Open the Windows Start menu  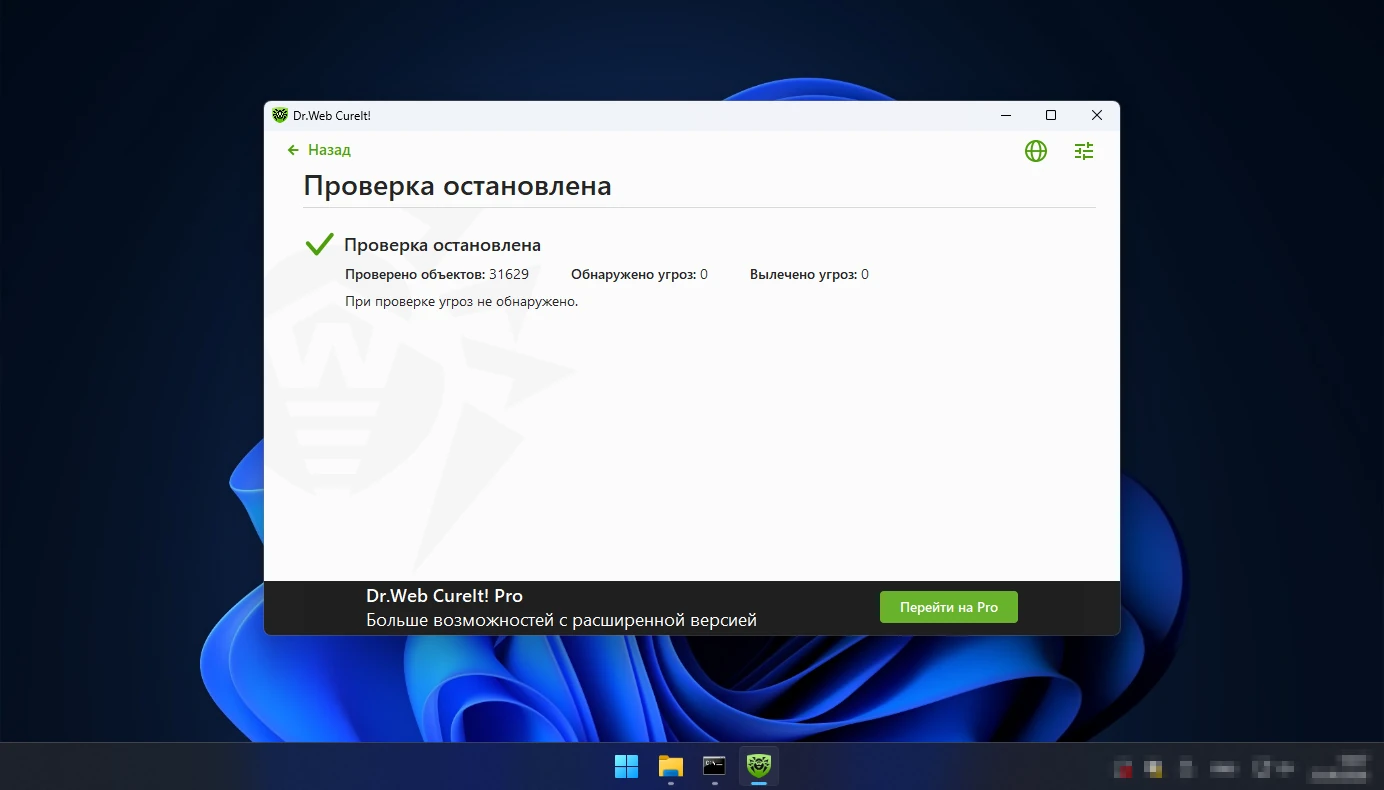click(627, 766)
